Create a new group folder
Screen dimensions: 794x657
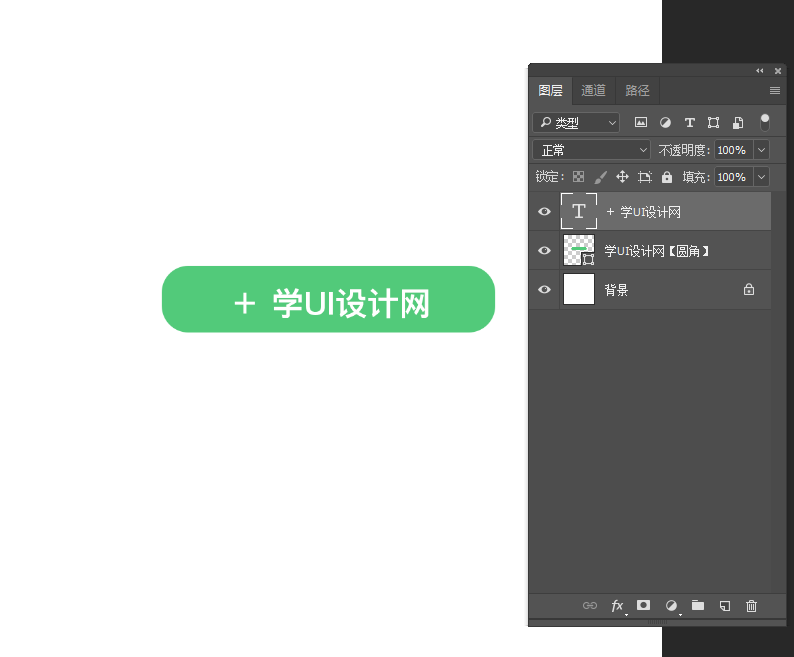click(x=698, y=605)
